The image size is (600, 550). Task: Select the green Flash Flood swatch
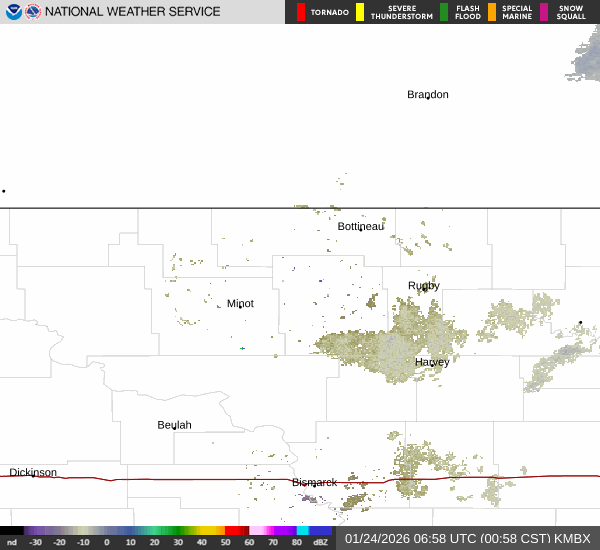pos(444,12)
